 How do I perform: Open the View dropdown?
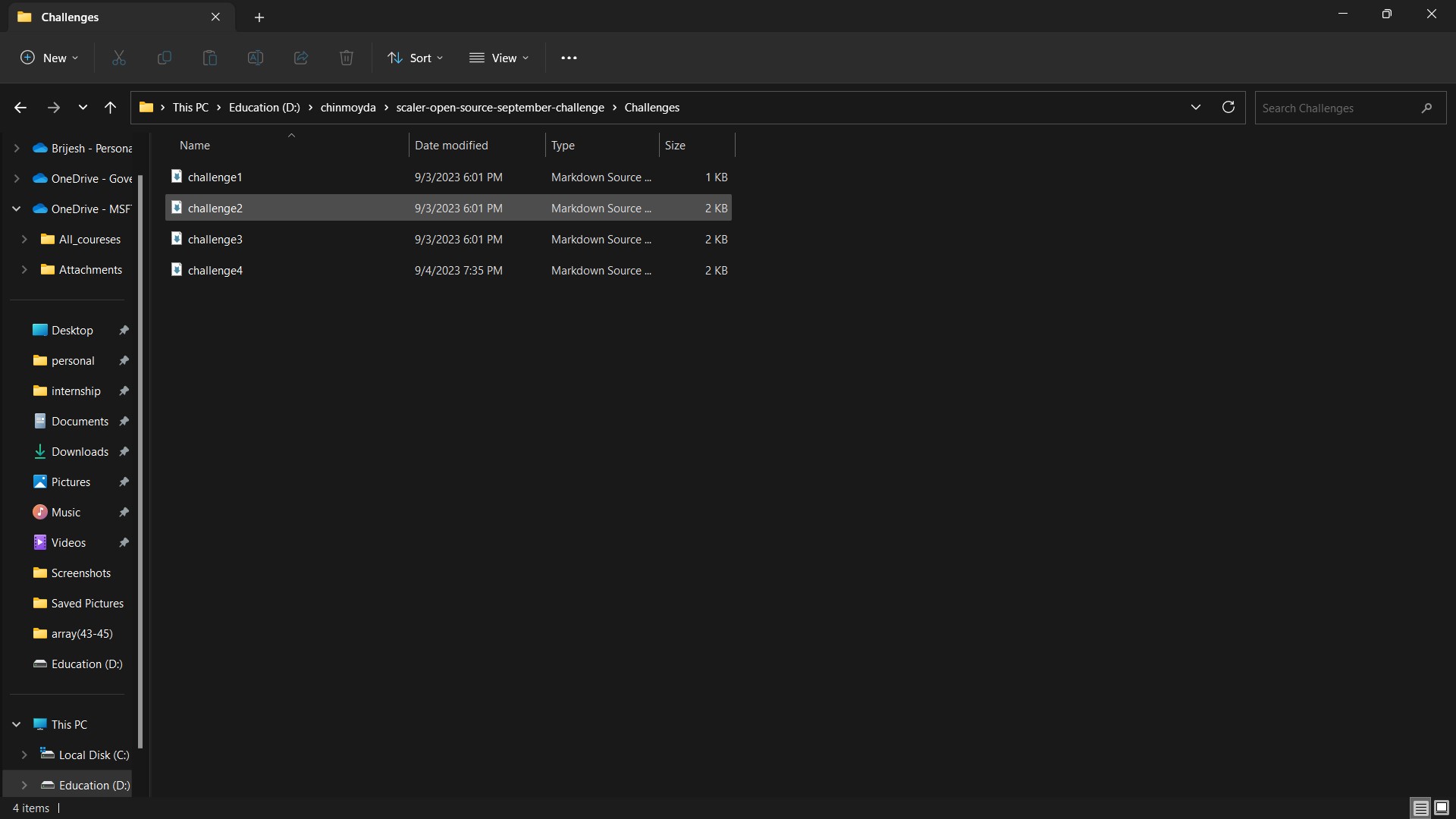(499, 58)
